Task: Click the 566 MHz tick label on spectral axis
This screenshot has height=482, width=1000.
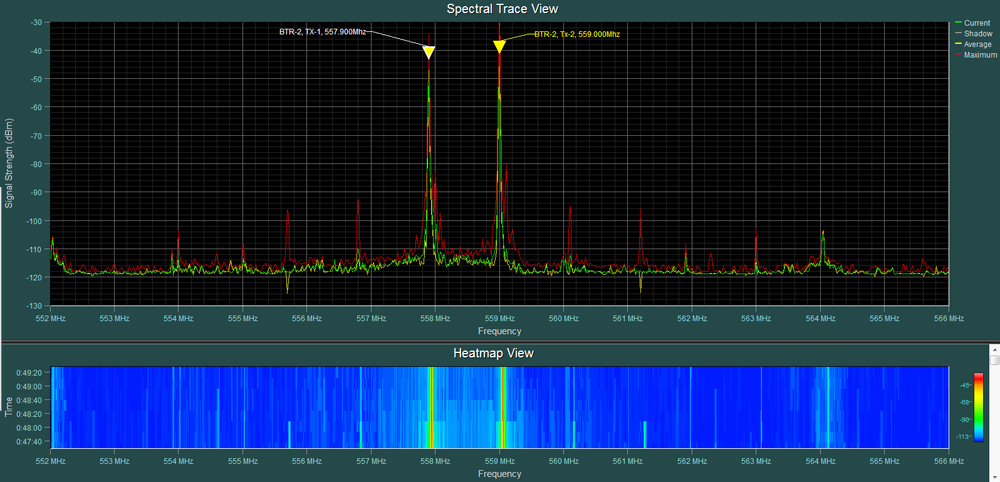Action: [x=948, y=318]
